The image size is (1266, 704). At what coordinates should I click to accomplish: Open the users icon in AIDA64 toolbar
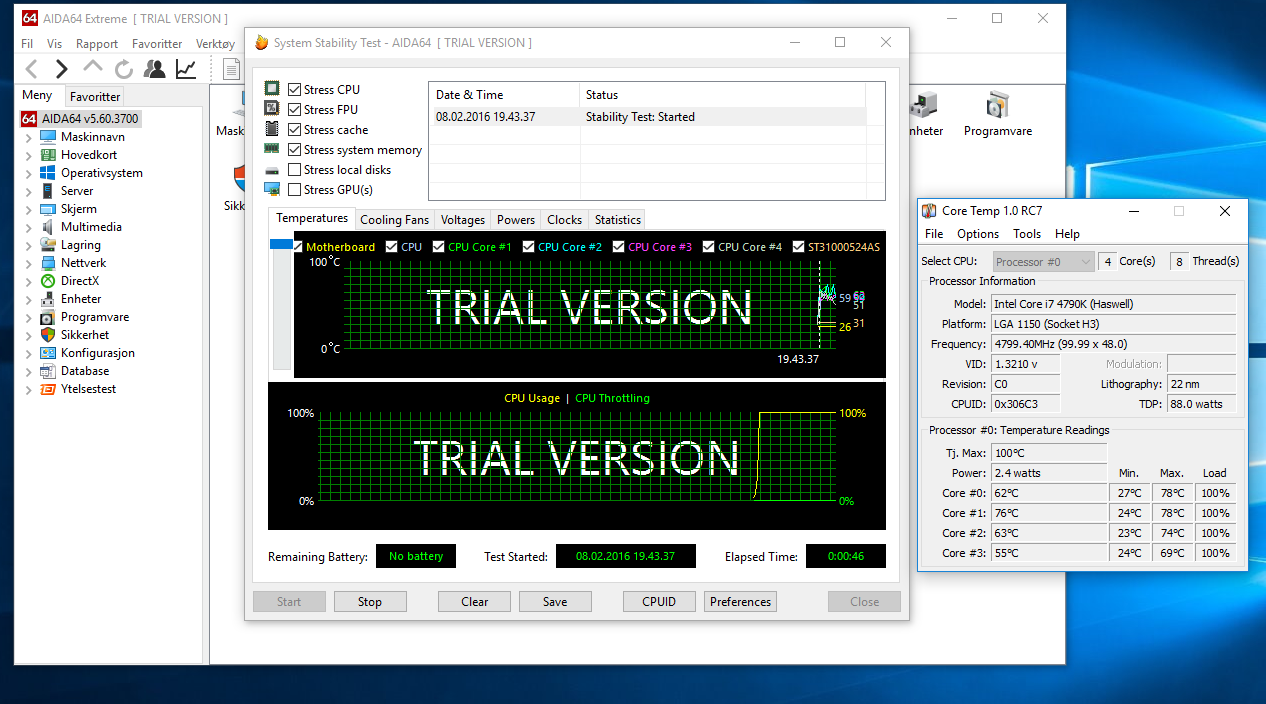coord(155,69)
